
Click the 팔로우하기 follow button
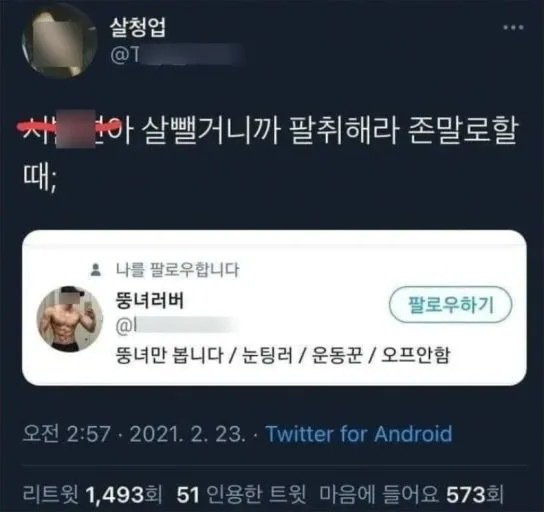click(x=450, y=305)
